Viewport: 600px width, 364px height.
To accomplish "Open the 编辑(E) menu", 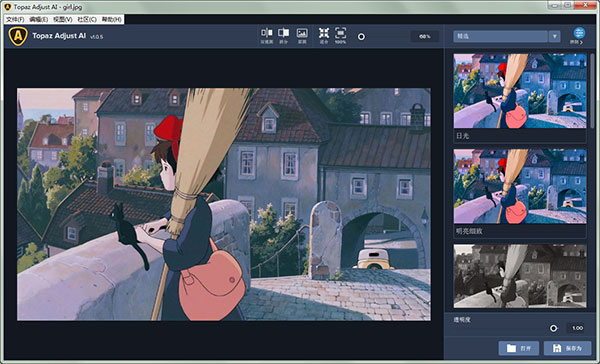I will (39, 20).
